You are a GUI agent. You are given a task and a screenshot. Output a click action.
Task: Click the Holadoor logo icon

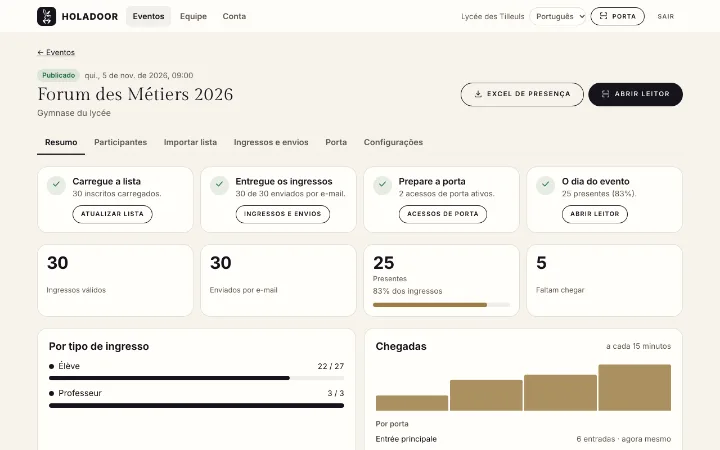tap(46, 17)
